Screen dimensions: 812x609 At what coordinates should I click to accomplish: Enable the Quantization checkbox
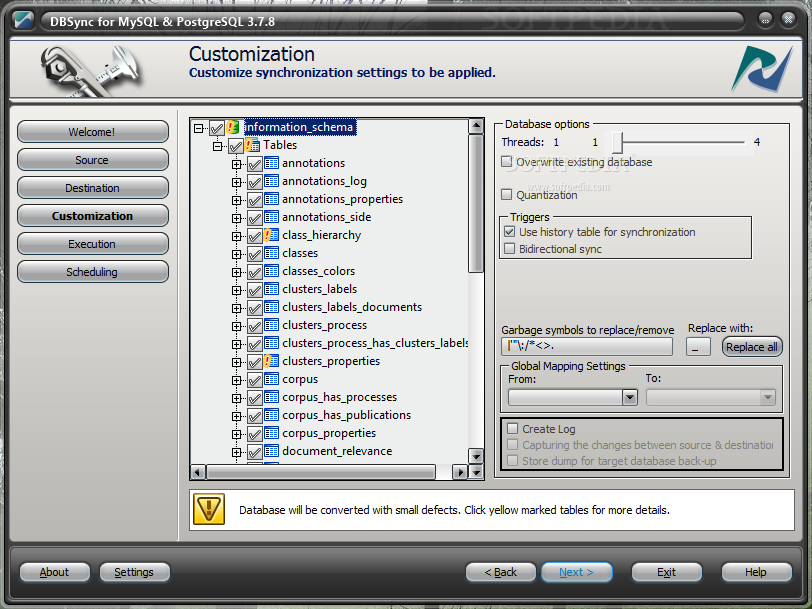(x=506, y=195)
